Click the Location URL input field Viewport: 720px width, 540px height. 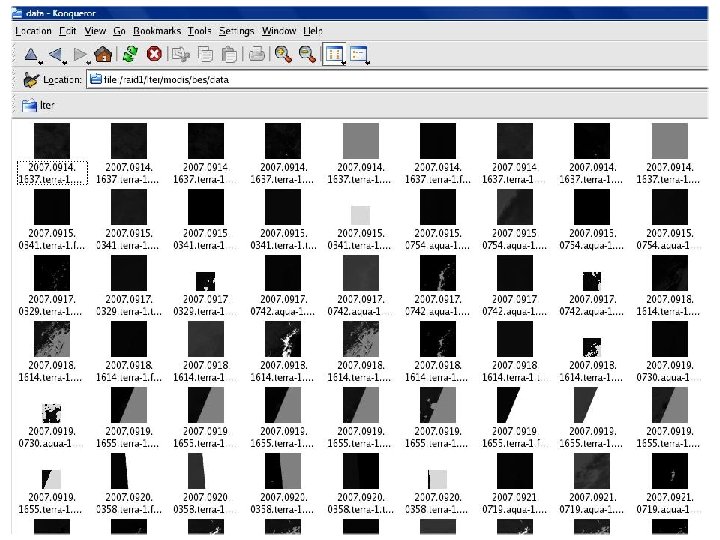(x=398, y=79)
